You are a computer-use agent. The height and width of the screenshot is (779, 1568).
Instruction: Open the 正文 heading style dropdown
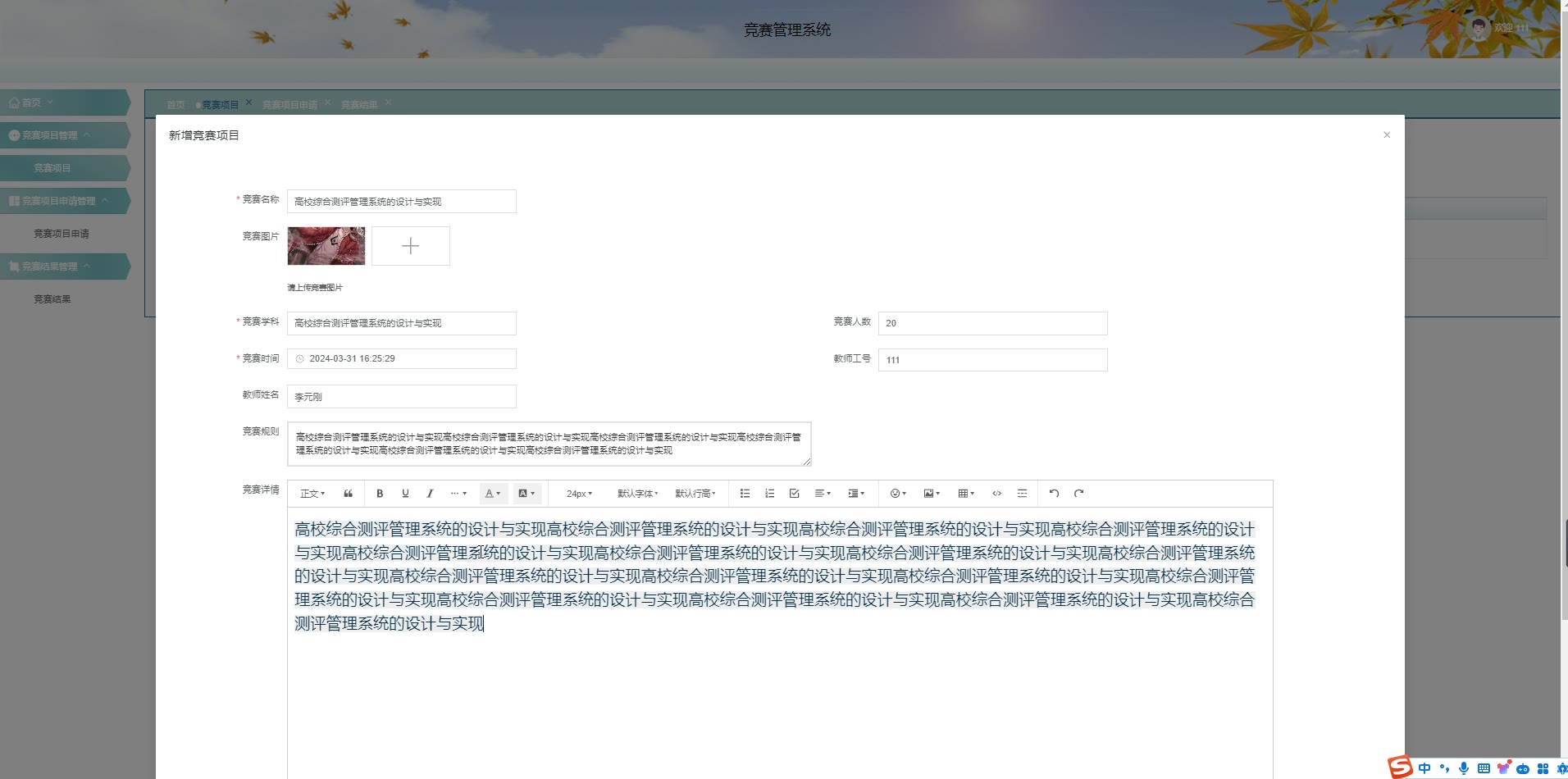(x=312, y=494)
